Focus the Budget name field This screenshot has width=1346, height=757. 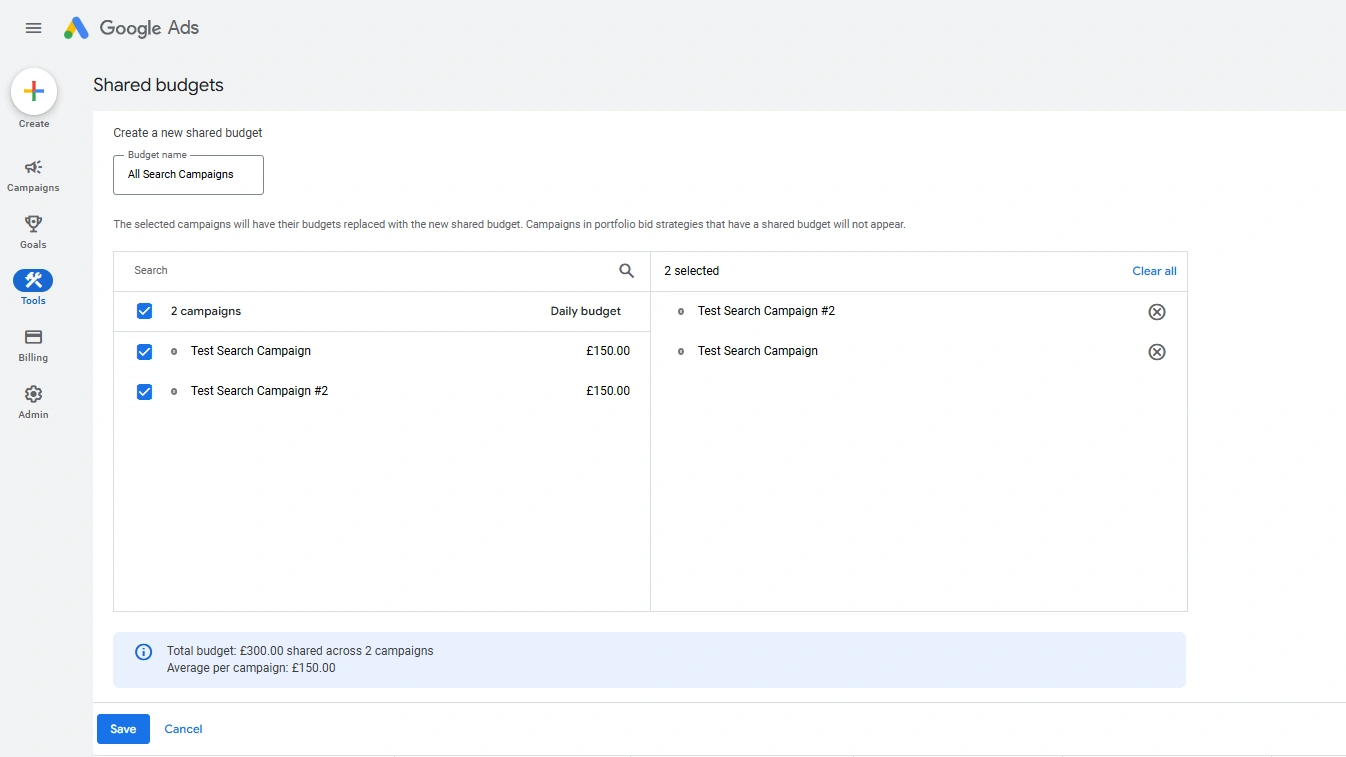coord(188,175)
